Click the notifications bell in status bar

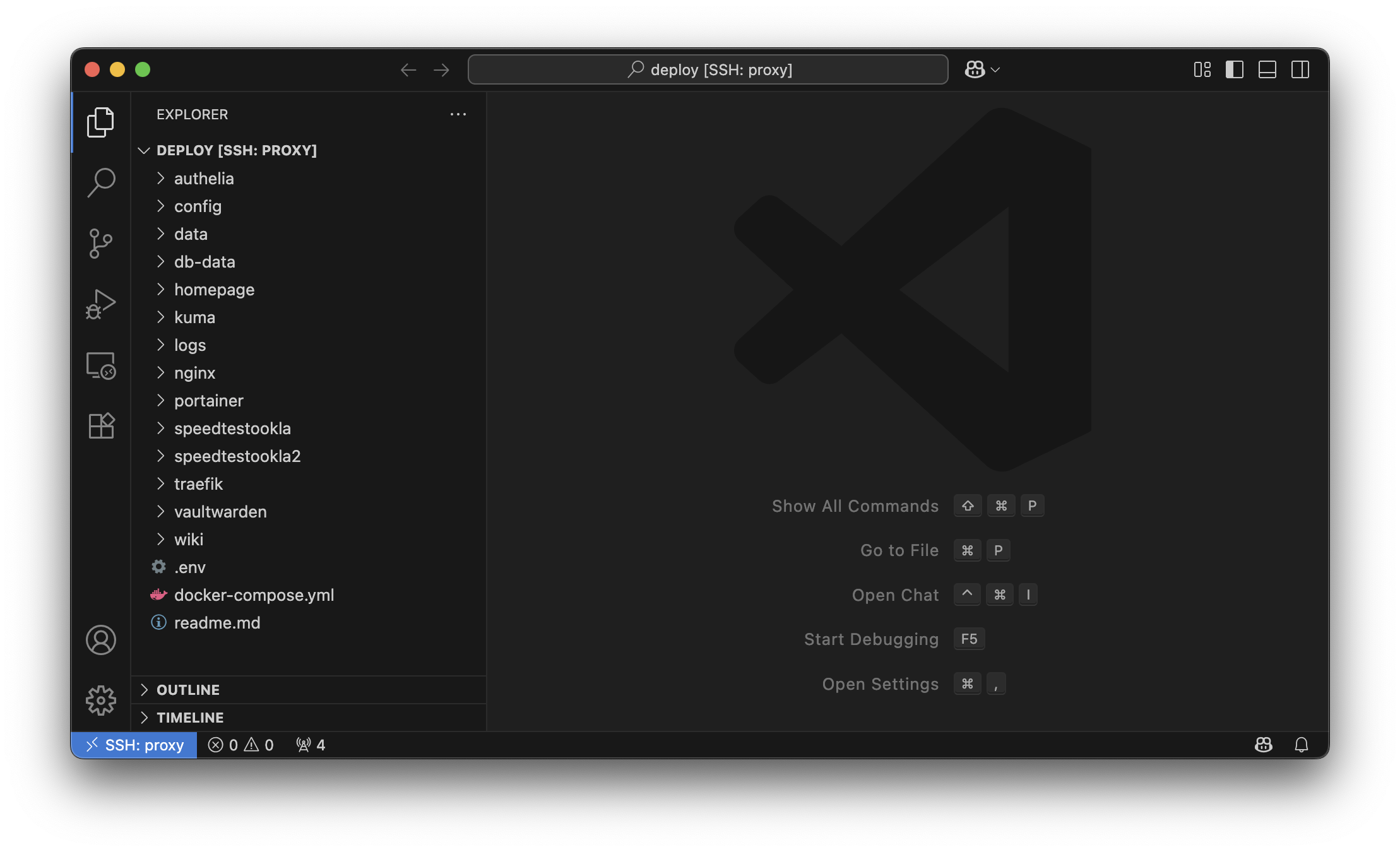click(1301, 745)
